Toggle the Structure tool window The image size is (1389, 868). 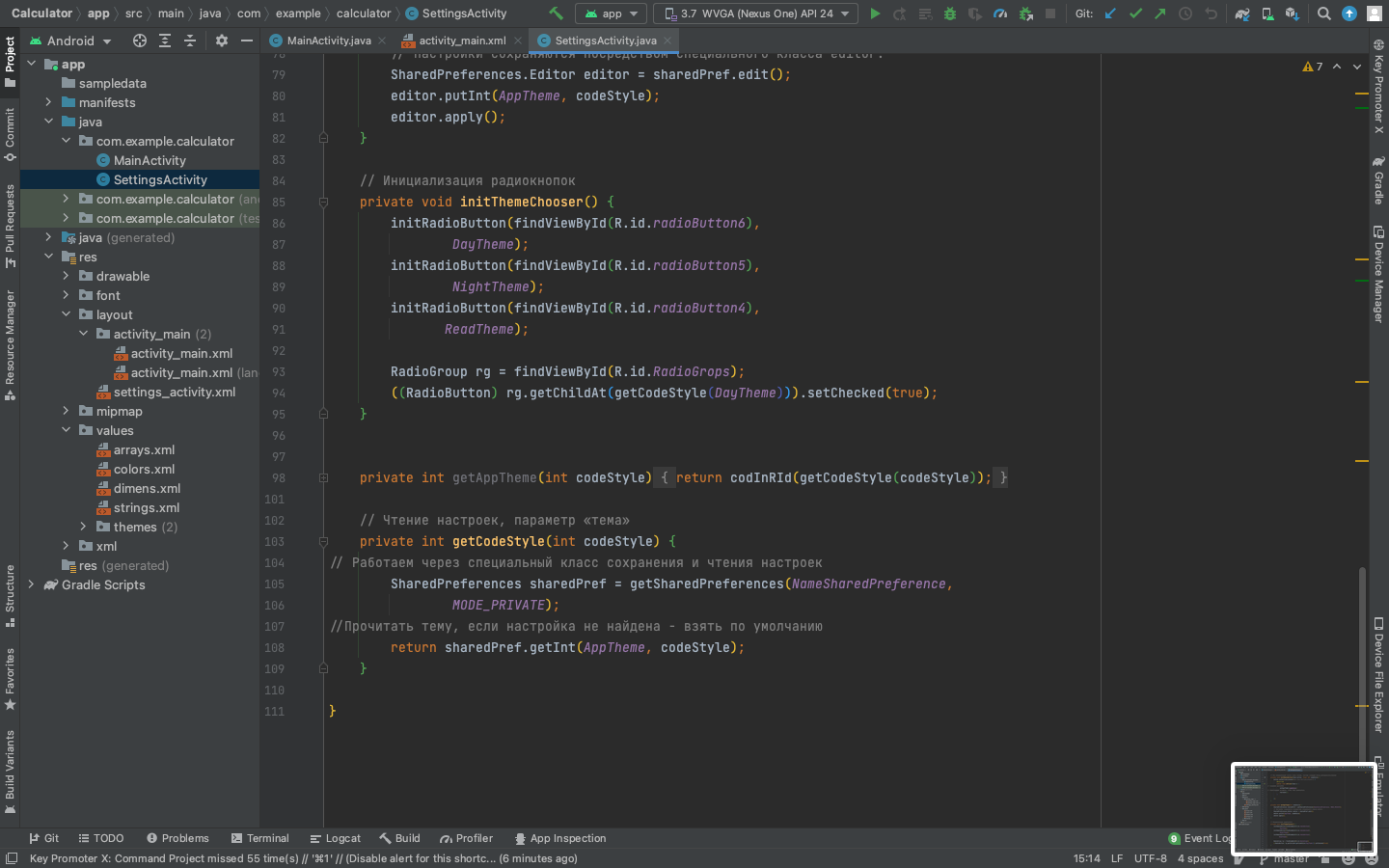pyautogui.click(x=10, y=595)
